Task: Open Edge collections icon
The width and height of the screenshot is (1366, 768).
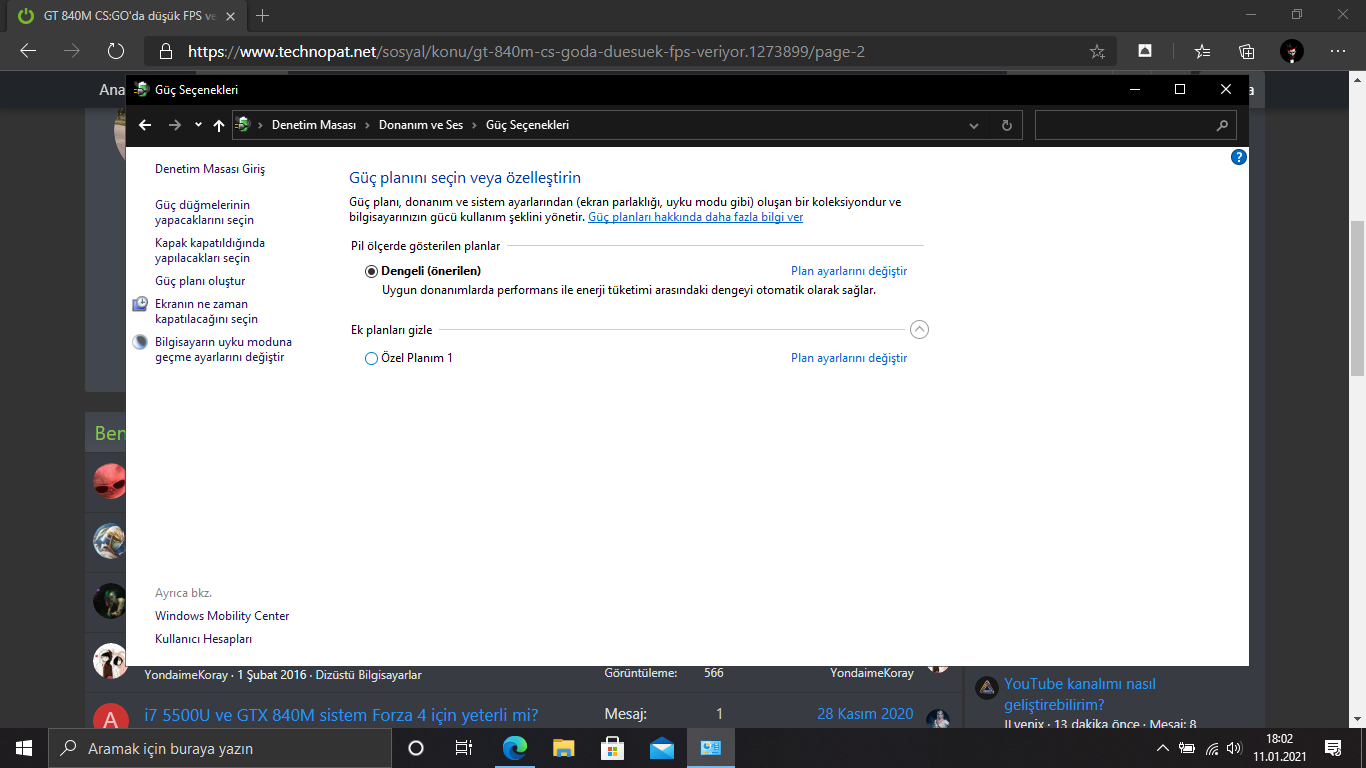Action: click(x=1247, y=51)
